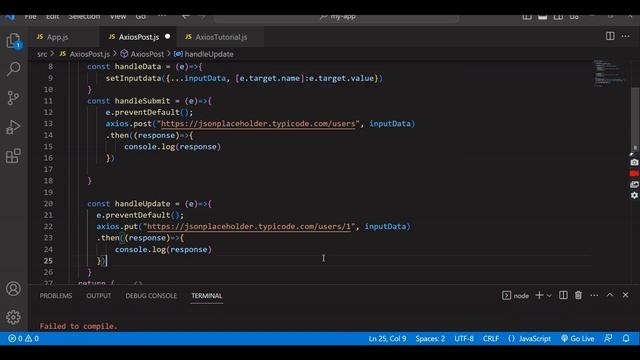Viewport: 640px width, 360px height.
Task: Start Go Live server
Action: coord(578,338)
